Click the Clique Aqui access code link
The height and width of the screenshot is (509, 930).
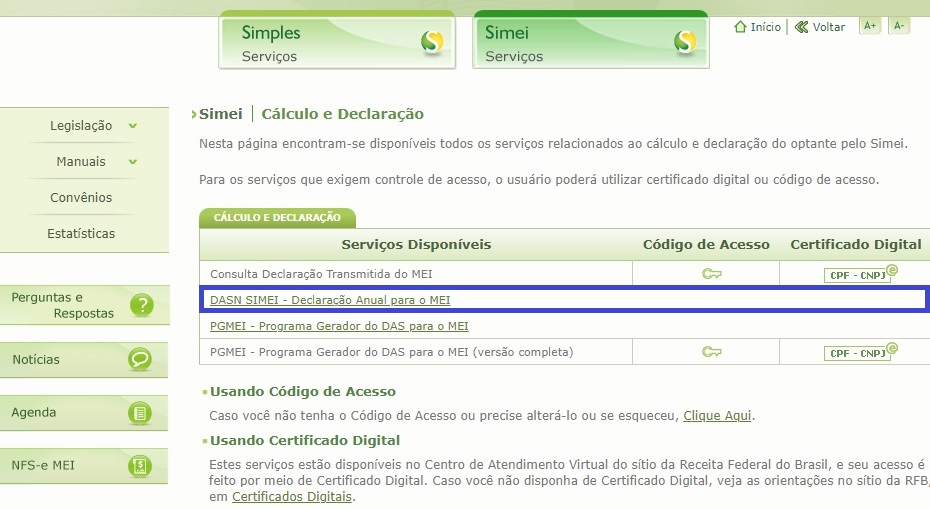coord(717,416)
